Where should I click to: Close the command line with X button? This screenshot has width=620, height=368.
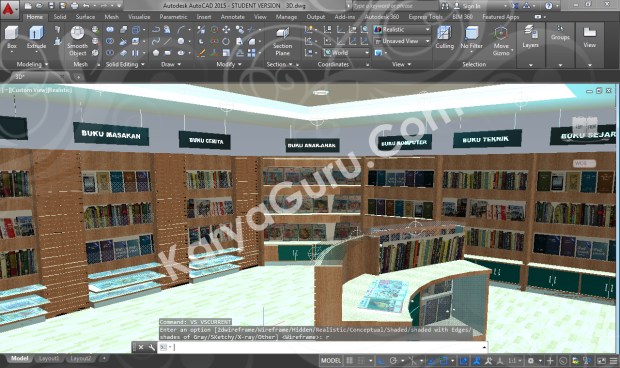coord(141,347)
